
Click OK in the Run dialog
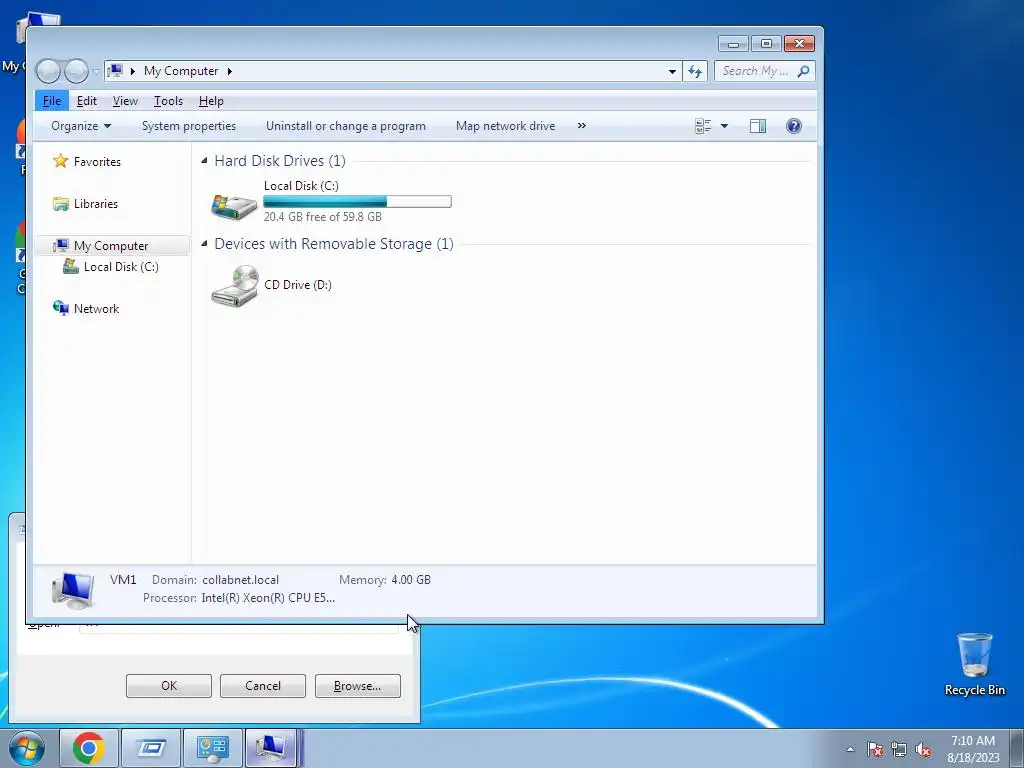tap(168, 686)
